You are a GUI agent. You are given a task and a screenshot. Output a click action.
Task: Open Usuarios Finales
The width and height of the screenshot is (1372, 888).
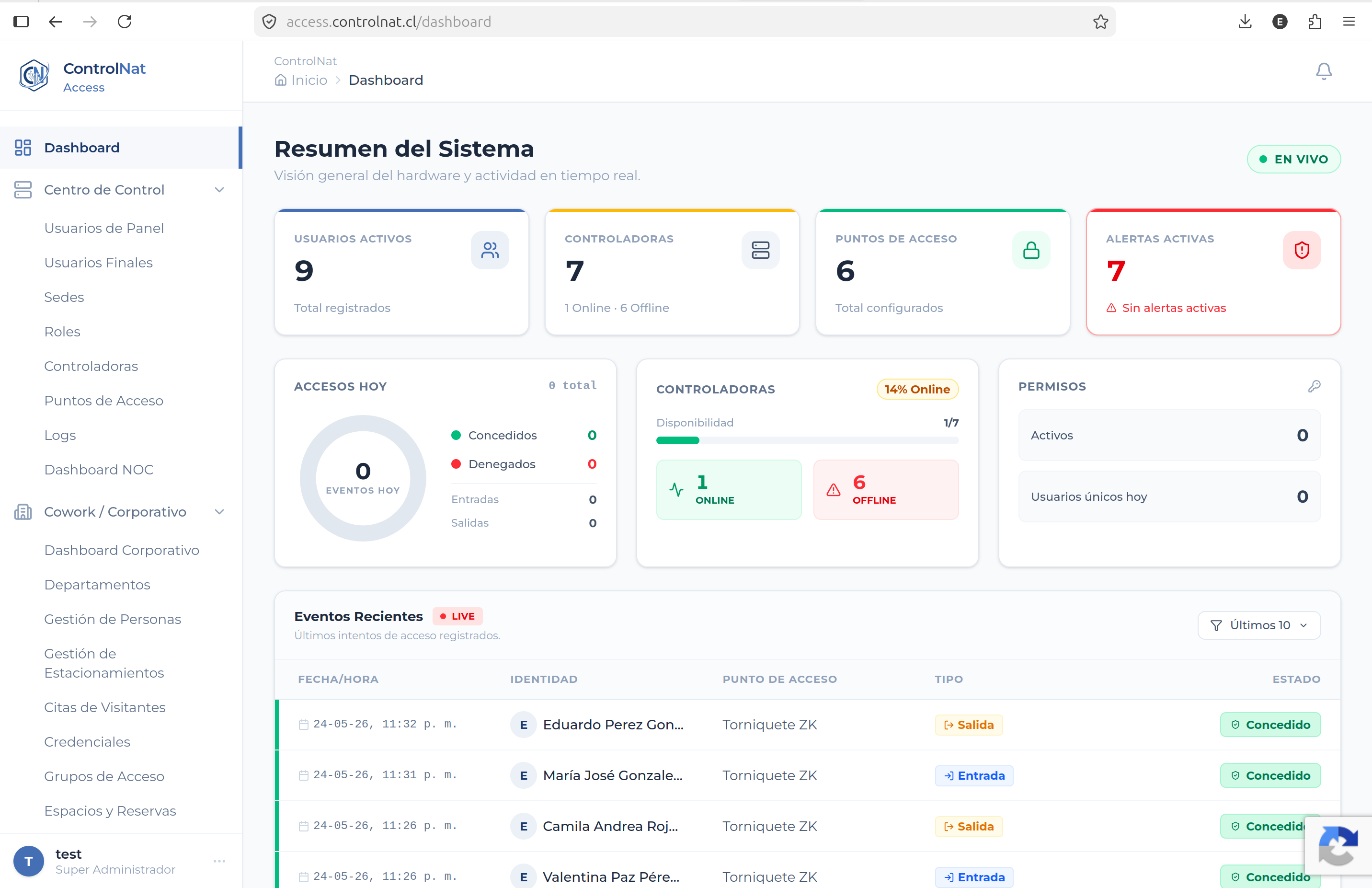click(99, 262)
